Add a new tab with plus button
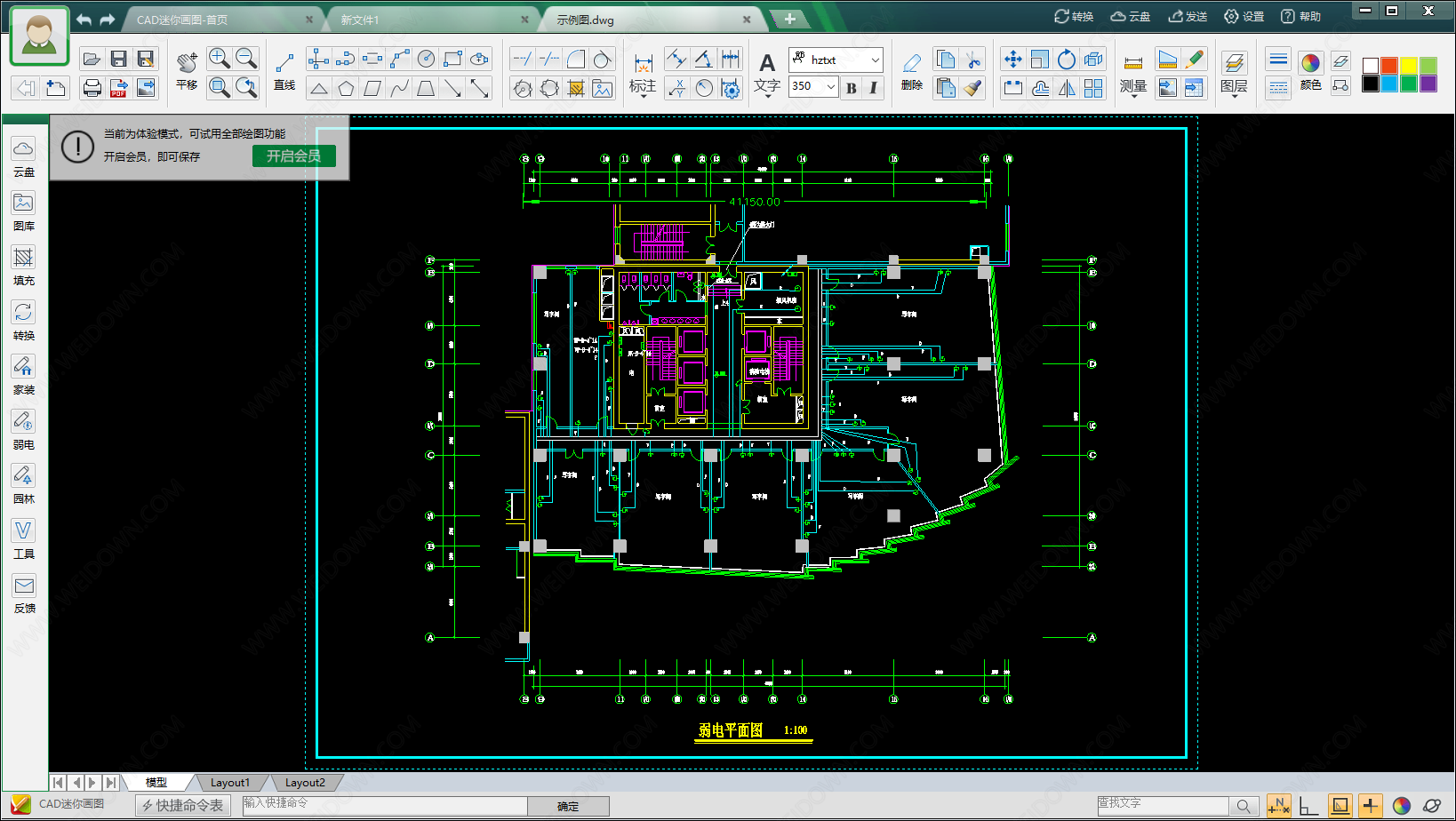Viewport: 1456px width, 821px height. (789, 19)
